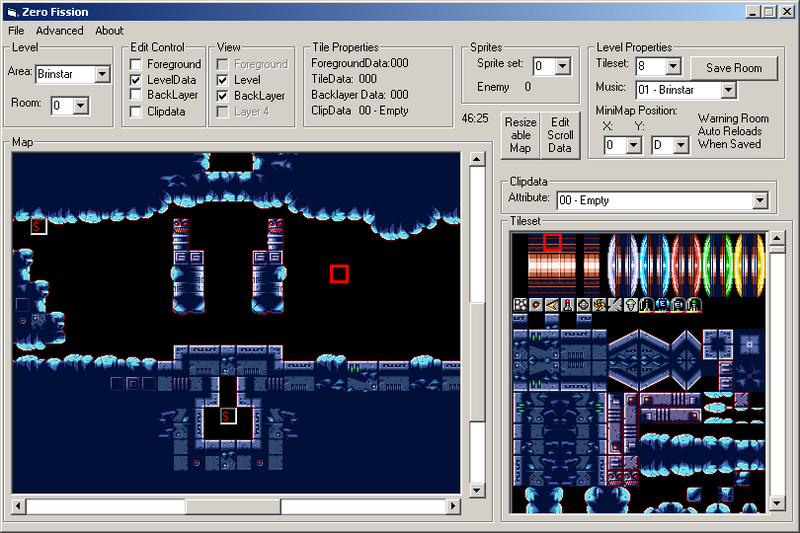
Task: Select the shot block tile with white dots
Action: coord(520,305)
